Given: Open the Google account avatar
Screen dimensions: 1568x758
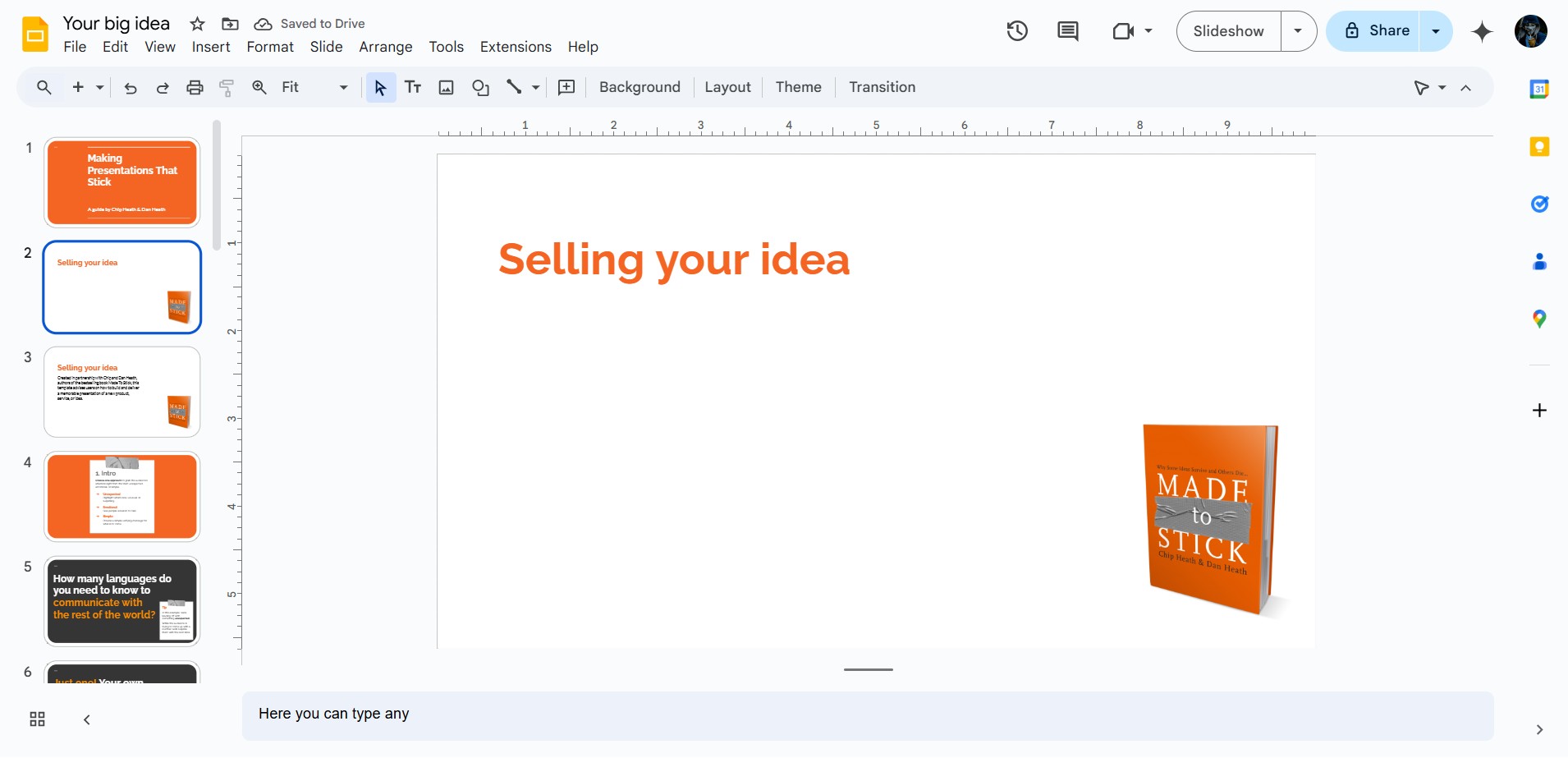Looking at the screenshot, I should pos(1531,31).
